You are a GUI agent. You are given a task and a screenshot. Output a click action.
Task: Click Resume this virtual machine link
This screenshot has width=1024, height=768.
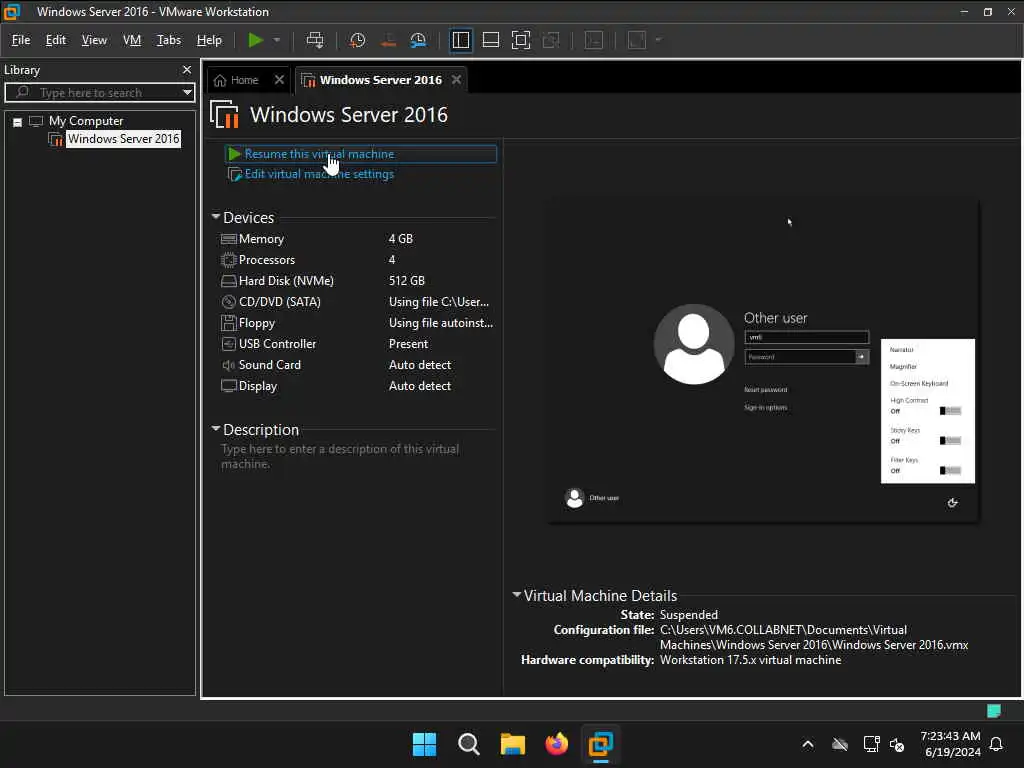pos(319,154)
